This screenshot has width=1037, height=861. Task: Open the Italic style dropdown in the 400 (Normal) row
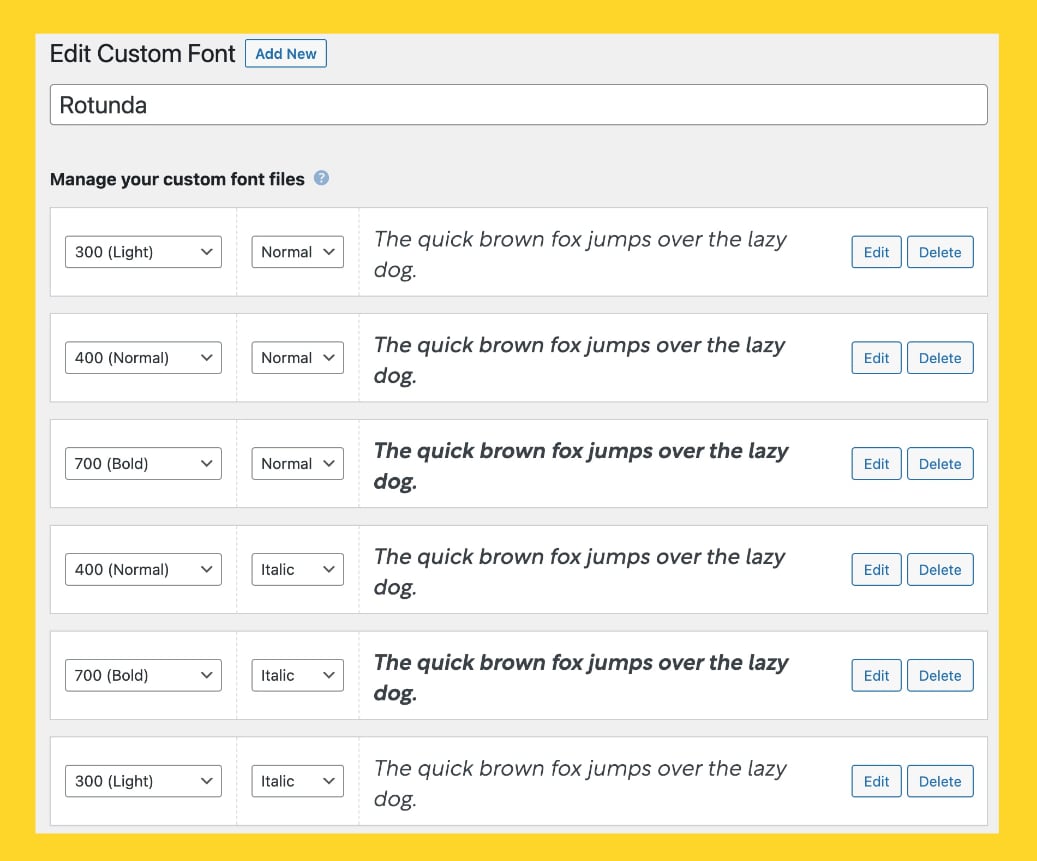click(x=298, y=569)
